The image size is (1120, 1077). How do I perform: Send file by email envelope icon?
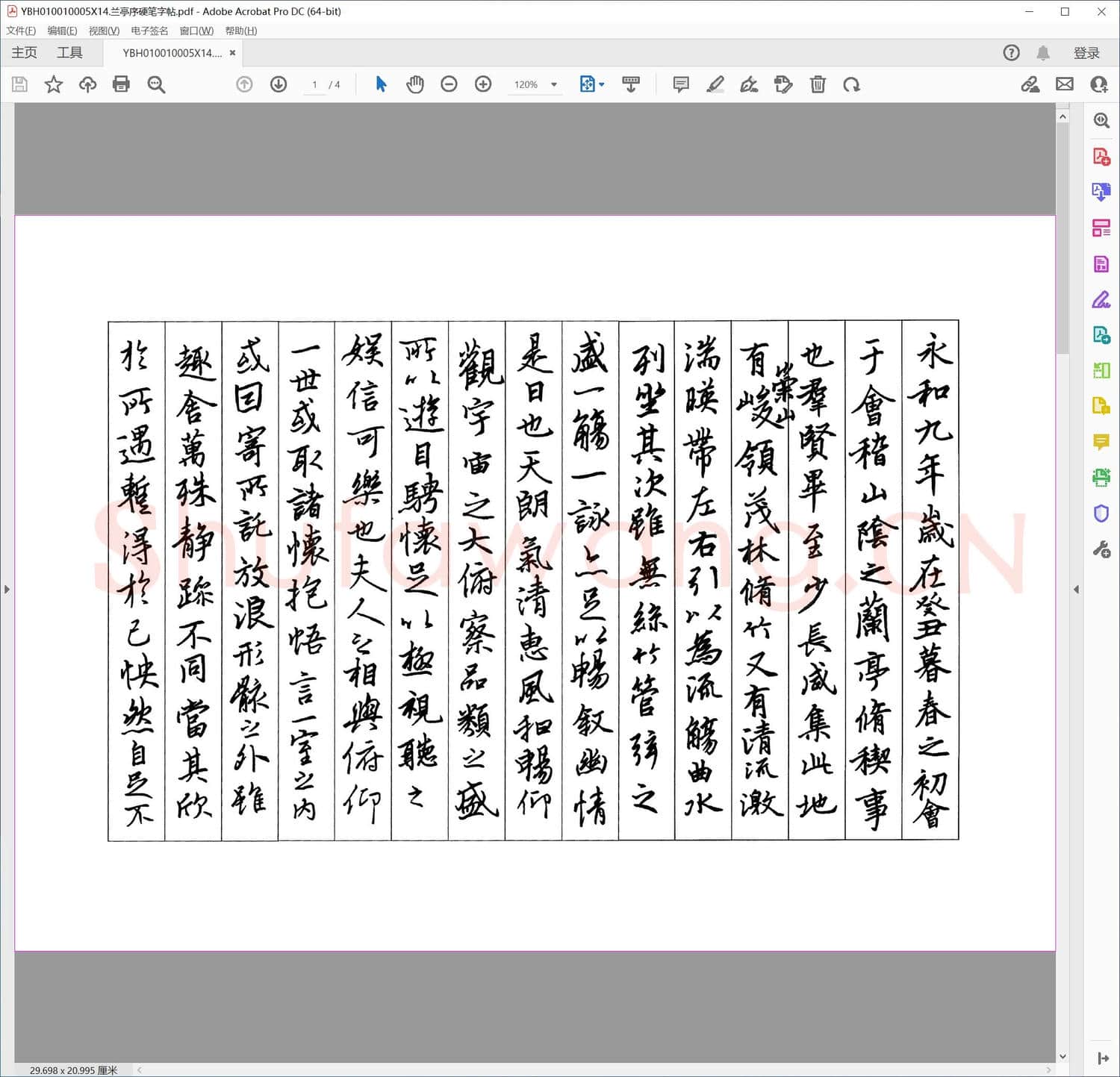(x=1065, y=84)
